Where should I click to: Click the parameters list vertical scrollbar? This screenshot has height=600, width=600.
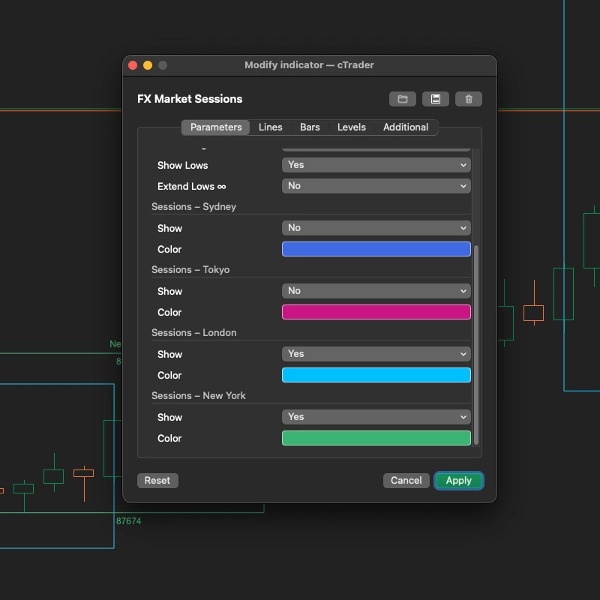click(476, 345)
